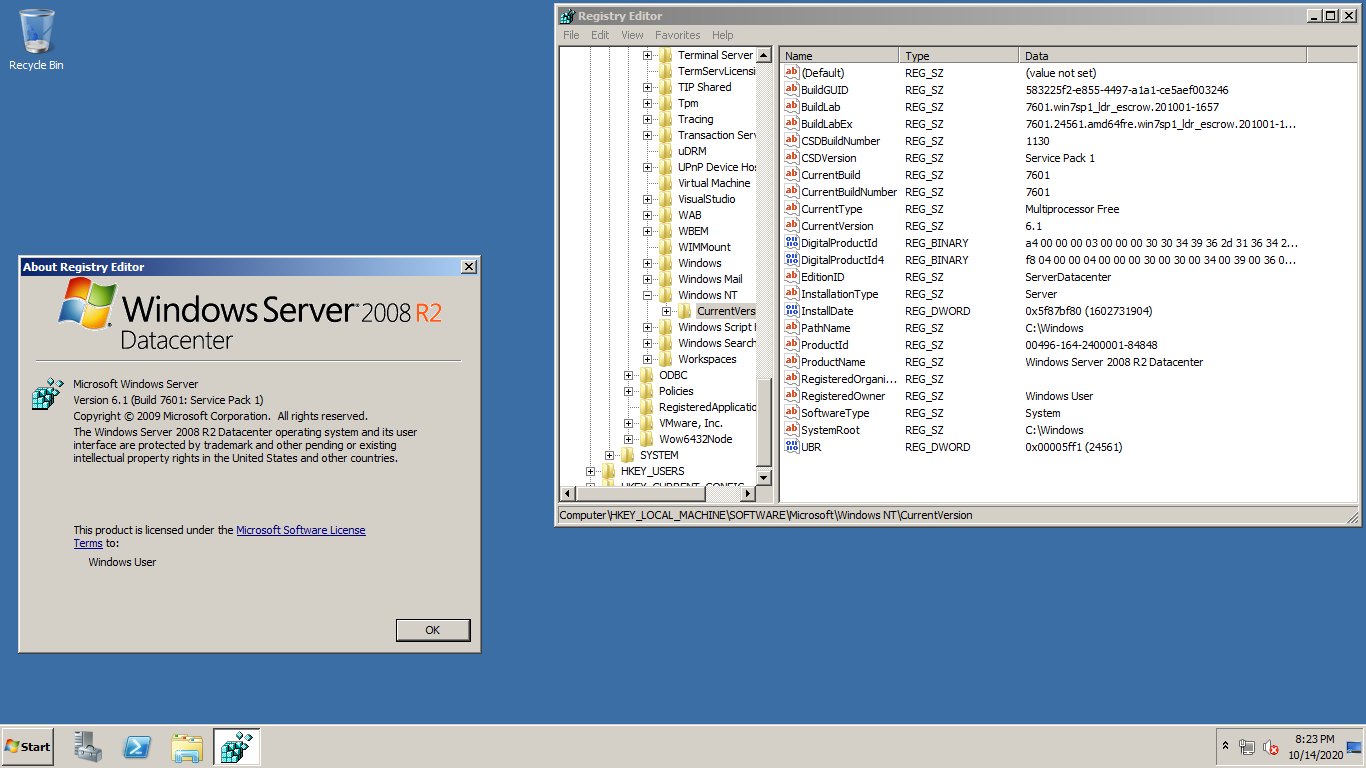The height and width of the screenshot is (768, 1366).
Task: Click the Server Manager taskbar icon
Action: click(x=88, y=746)
